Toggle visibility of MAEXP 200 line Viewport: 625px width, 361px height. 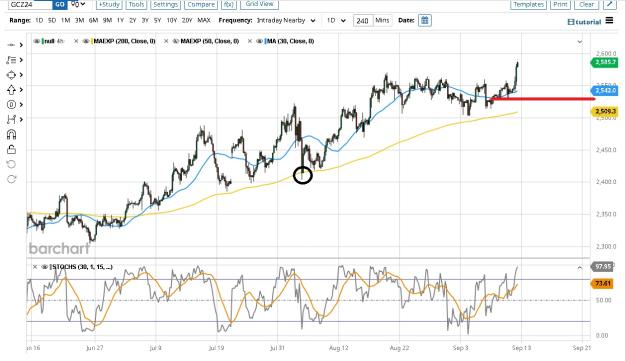tap(86, 41)
